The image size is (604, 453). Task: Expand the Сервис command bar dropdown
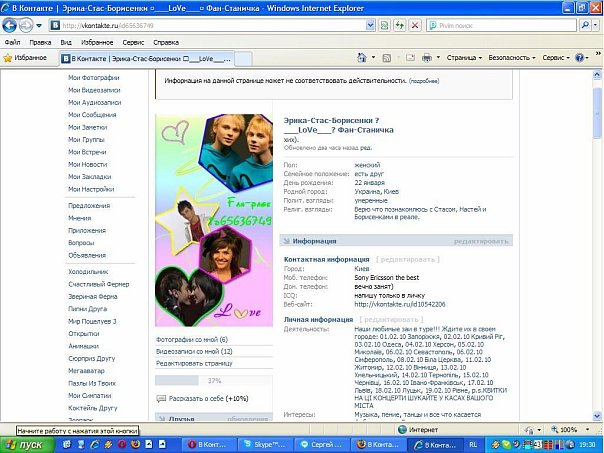click(558, 58)
